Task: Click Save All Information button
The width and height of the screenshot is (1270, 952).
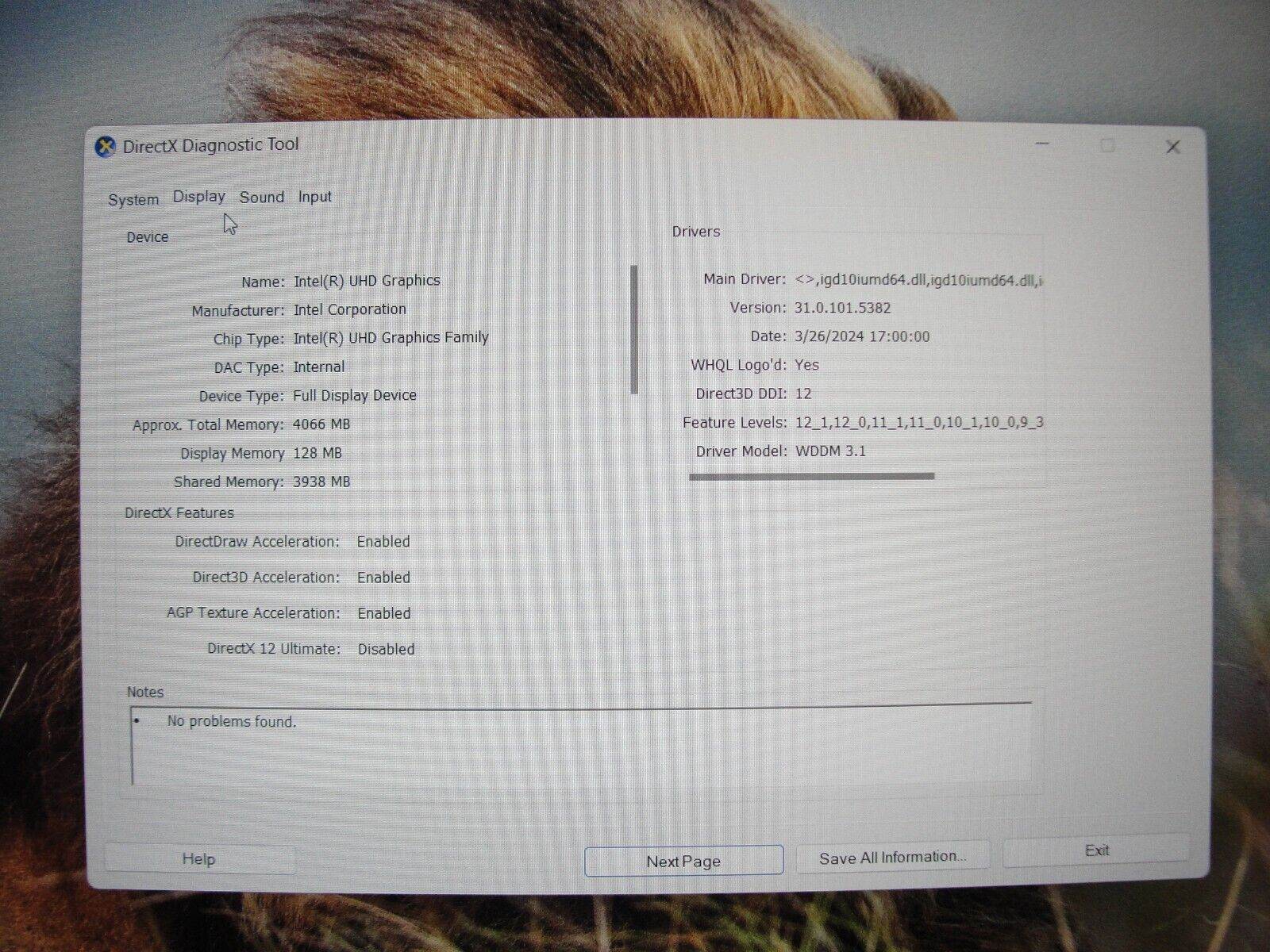Action: tap(892, 858)
